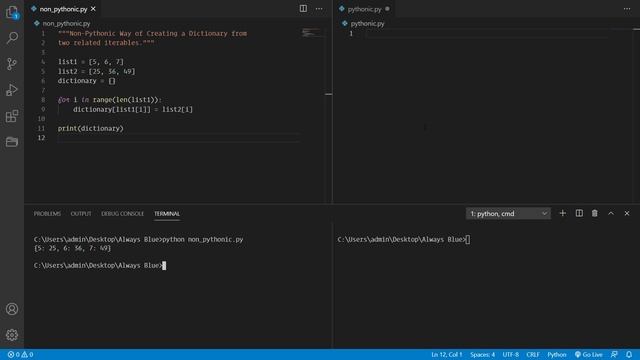Open more actions for left editor

(319, 9)
